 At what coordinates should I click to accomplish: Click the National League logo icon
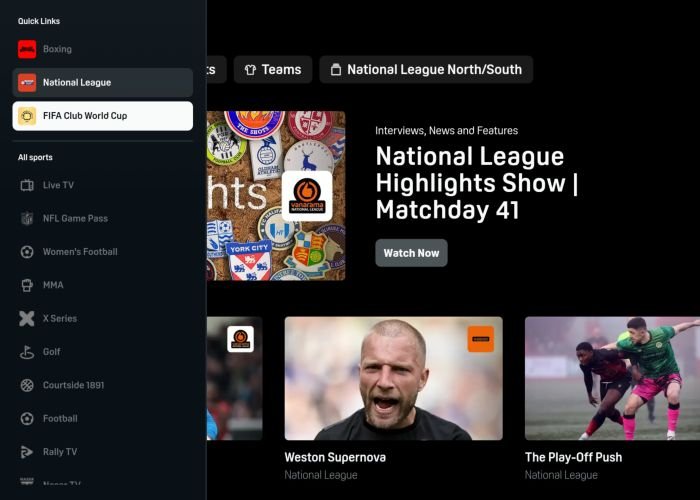27,82
